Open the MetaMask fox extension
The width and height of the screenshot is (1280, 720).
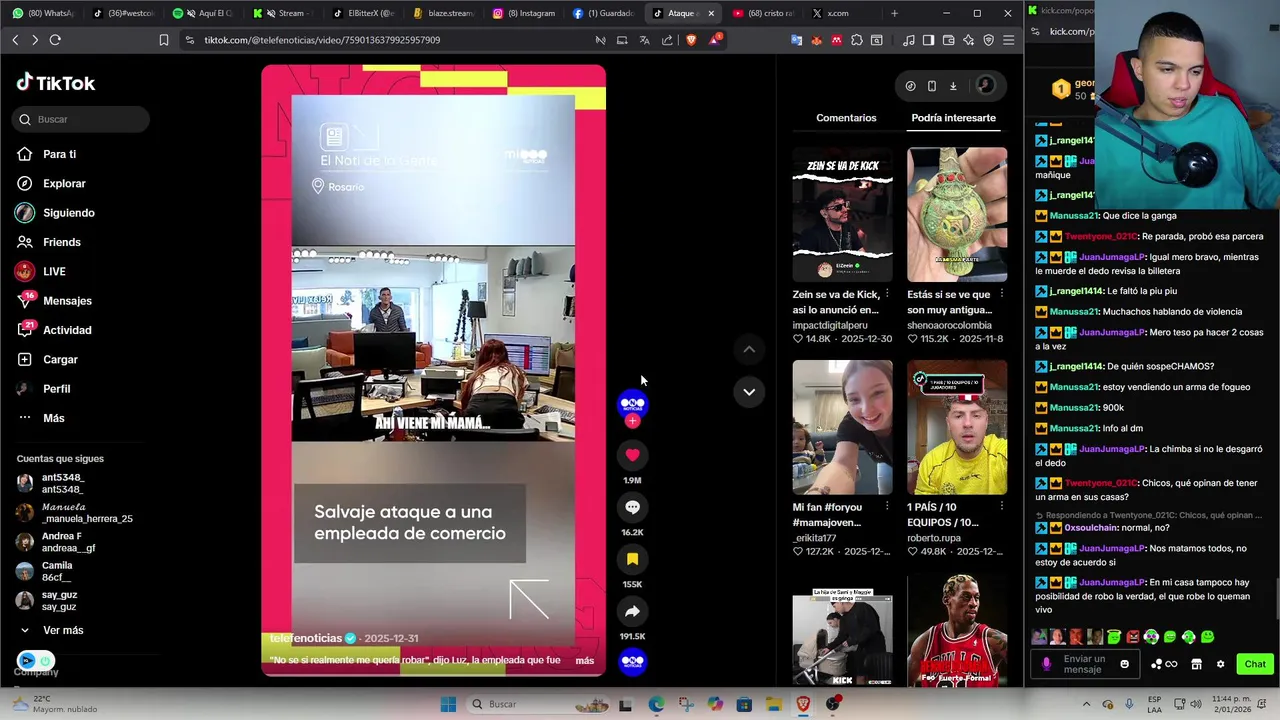point(817,40)
